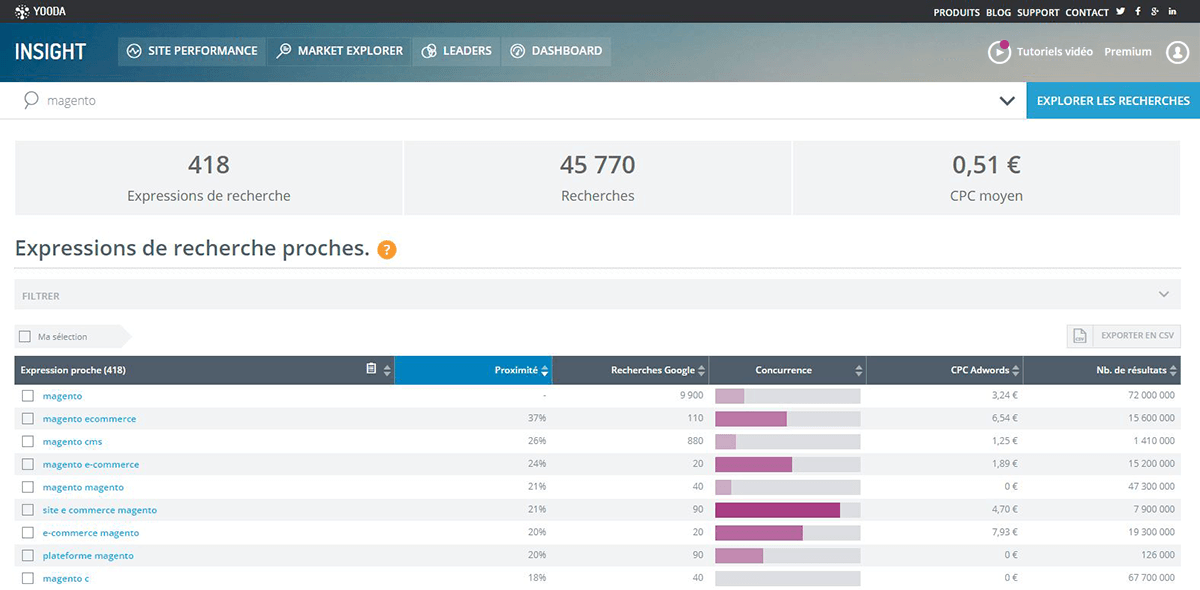The width and height of the screenshot is (1200, 590).
Task: Sort by Expression proche column arrows
Action: (x=387, y=370)
